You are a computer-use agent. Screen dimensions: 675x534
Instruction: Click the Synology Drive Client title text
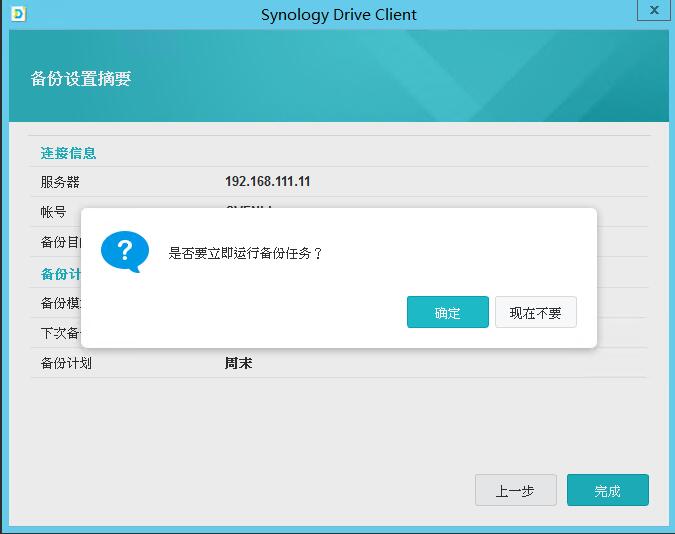tap(338, 15)
